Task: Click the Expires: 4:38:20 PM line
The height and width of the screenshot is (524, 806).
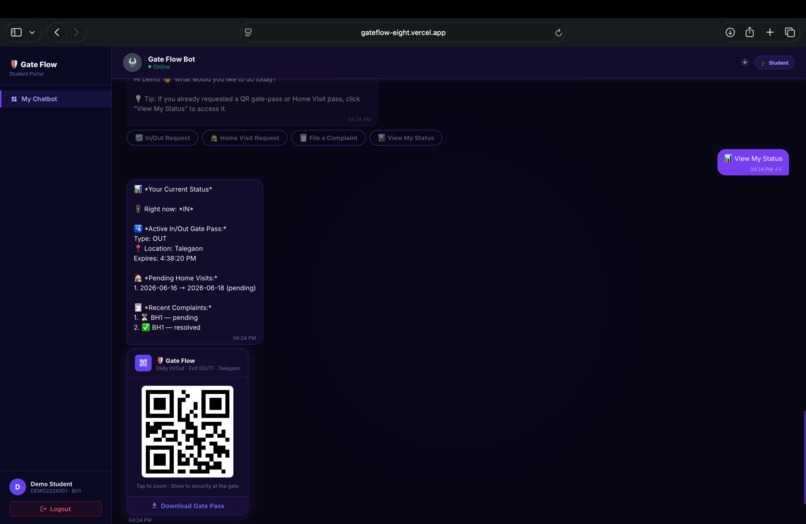Action: point(165,258)
